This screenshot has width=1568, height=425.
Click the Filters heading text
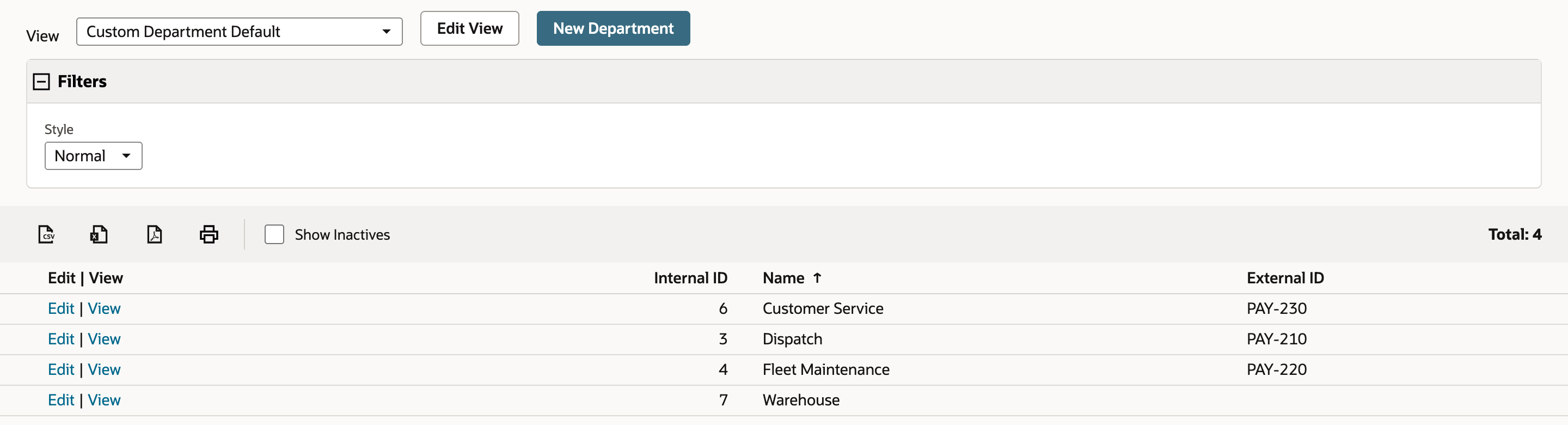pyautogui.click(x=82, y=82)
